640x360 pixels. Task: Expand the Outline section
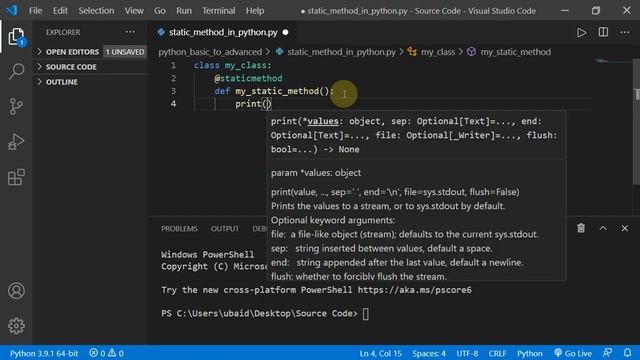pyautogui.click(x=62, y=82)
